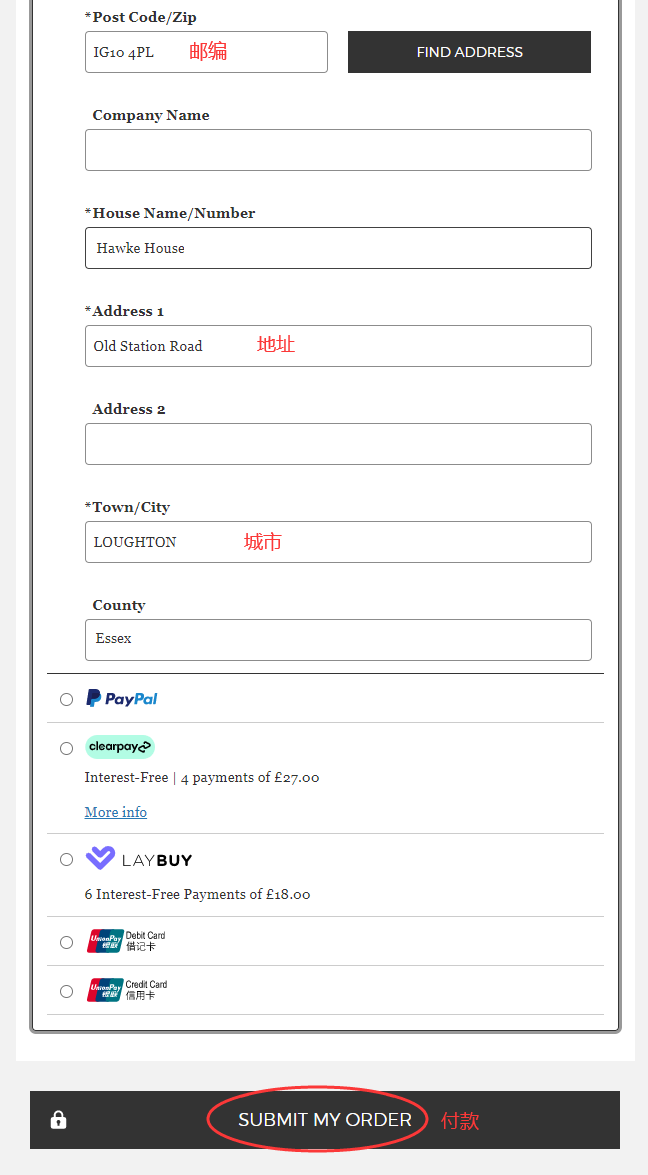Click the FIND ADDRESS button
The width and height of the screenshot is (648, 1175).
pyautogui.click(x=470, y=52)
